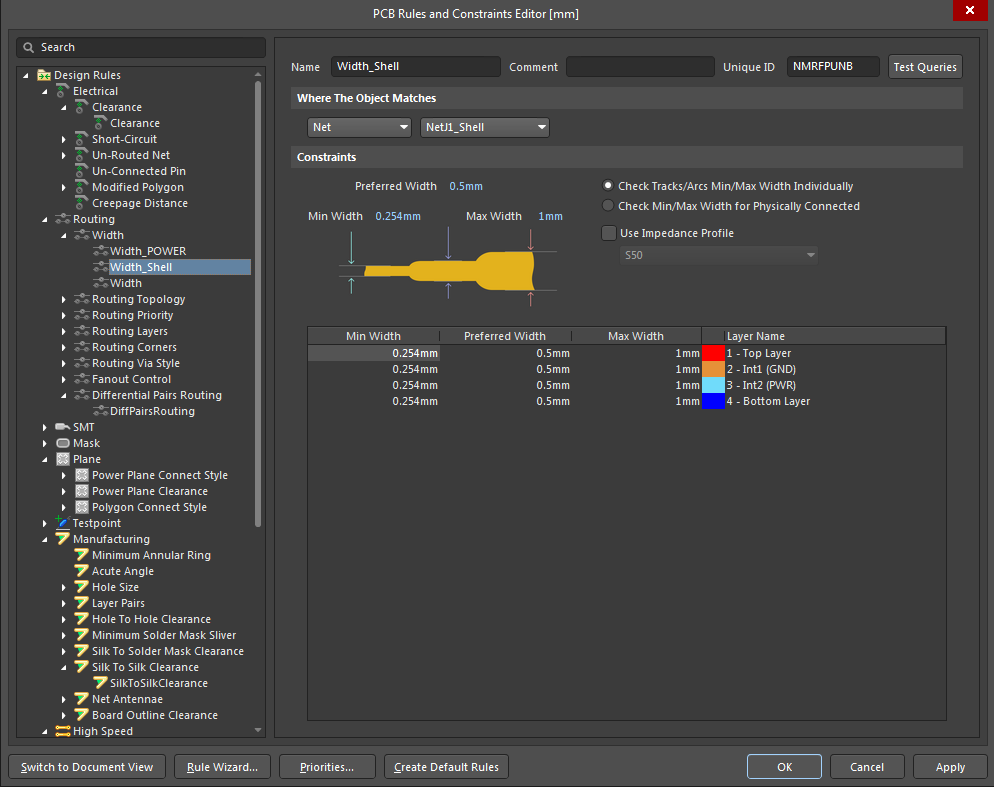The height and width of the screenshot is (787, 994).
Task: Click the Routing Via Style rule icon
Action: (x=82, y=363)
